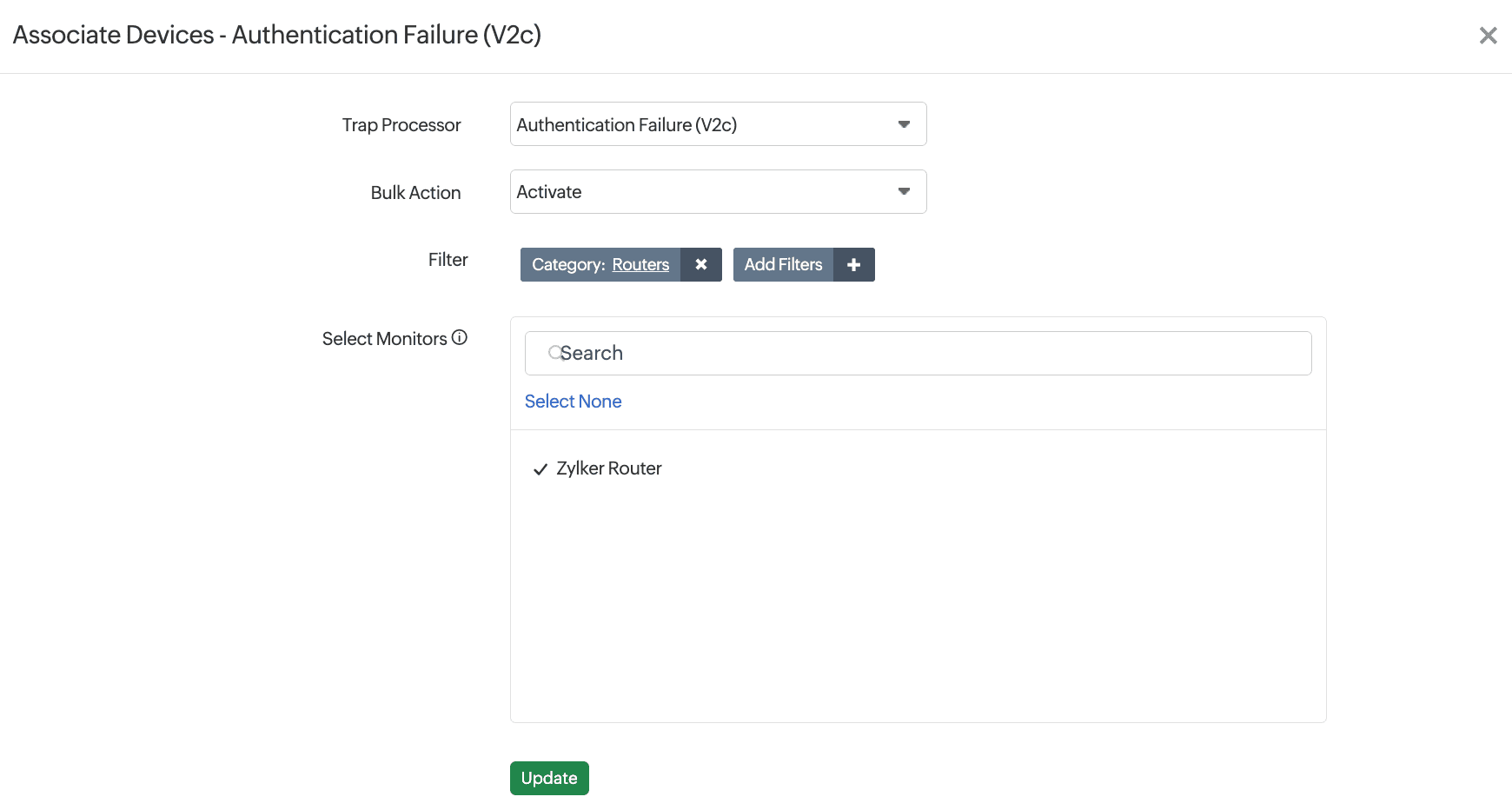Remove the Category Routers filter with X
The width and height of the screenshot is (1512, 810).
click(x=701, y=265)
